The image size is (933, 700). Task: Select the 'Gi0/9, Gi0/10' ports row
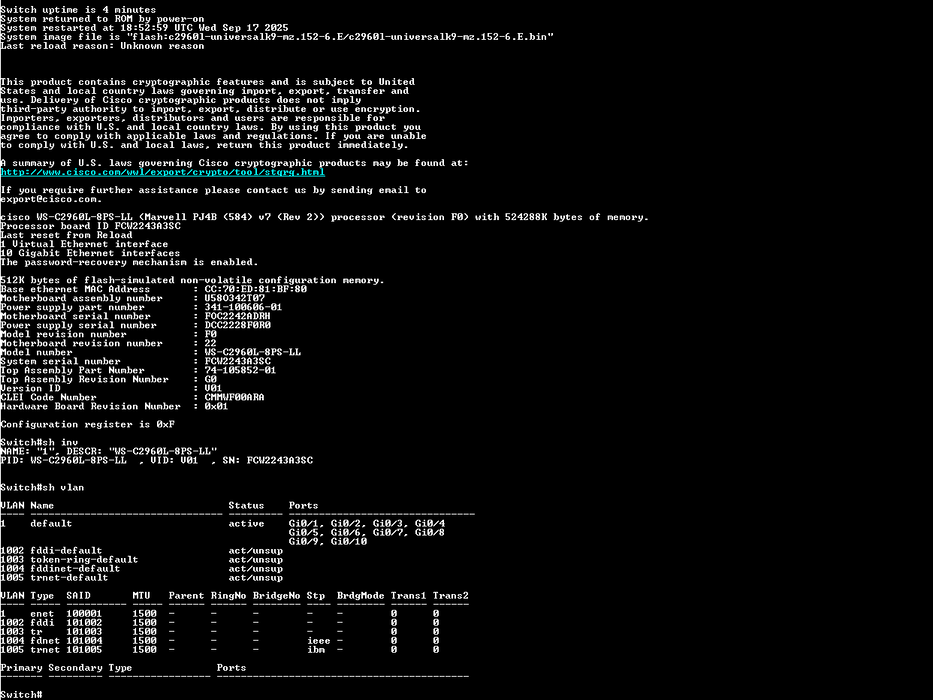point(328,542)
